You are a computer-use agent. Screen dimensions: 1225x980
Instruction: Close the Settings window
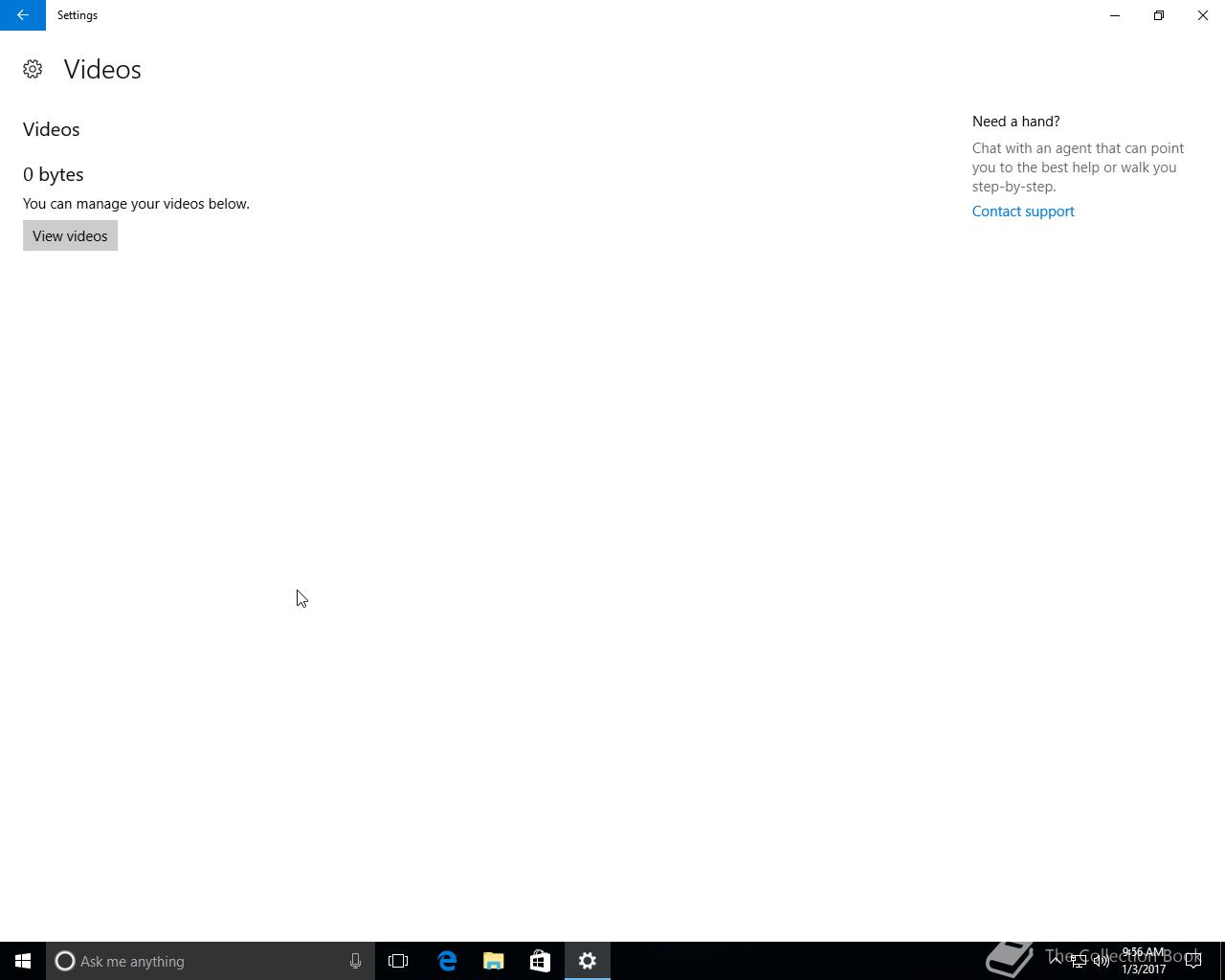[x=1203, y=15]
